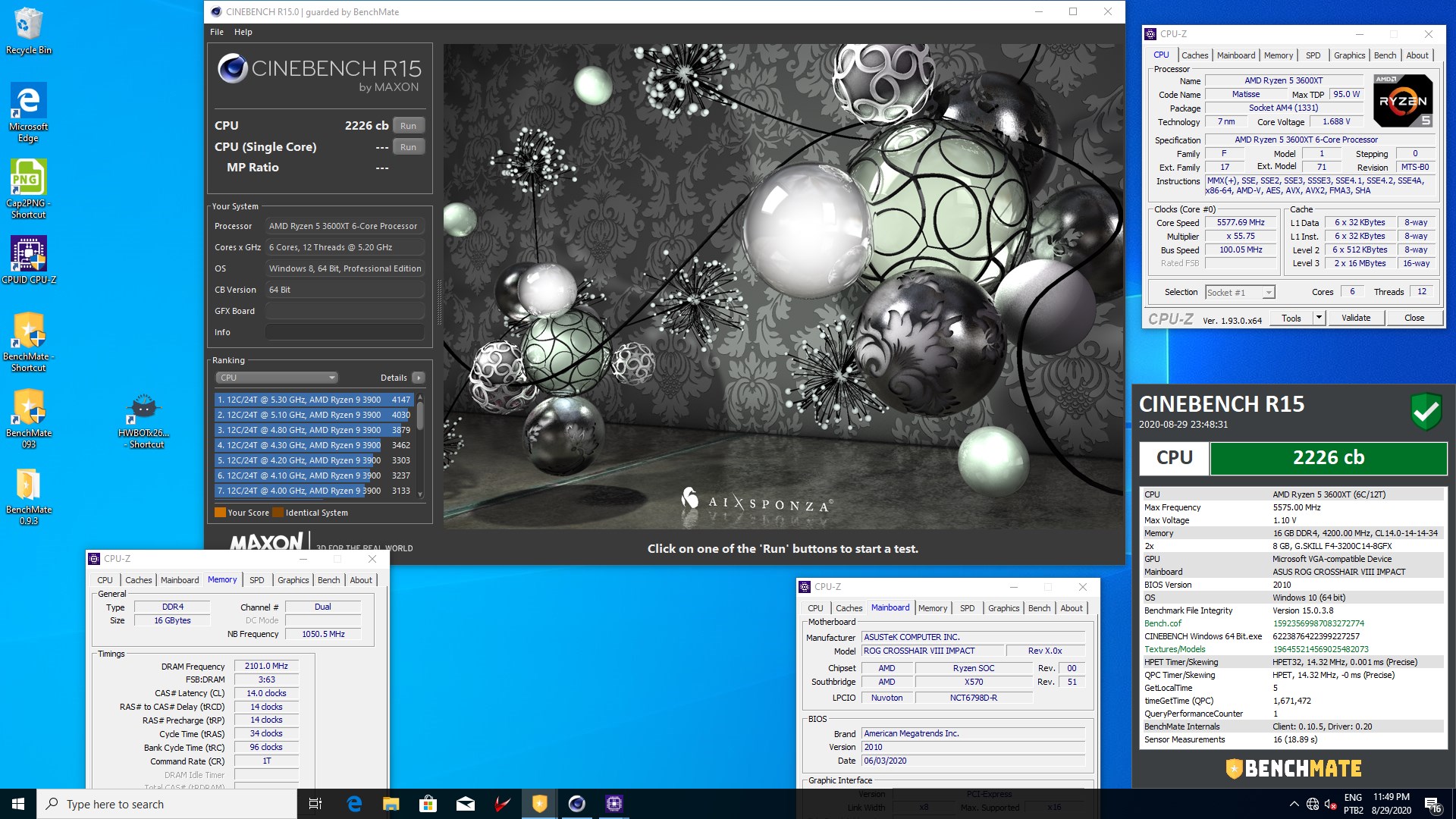1456x819 pixels.
Task: Open the Windows Start menu
Action: pos(18,804)
